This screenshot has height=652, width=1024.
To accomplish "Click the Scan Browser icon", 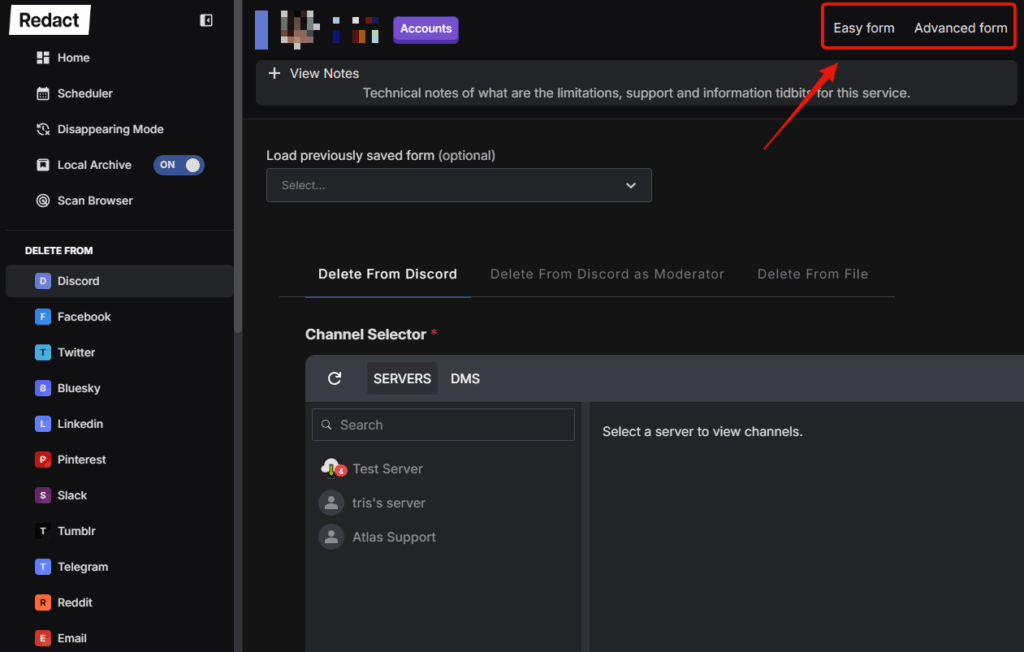I will coord(43,201).
